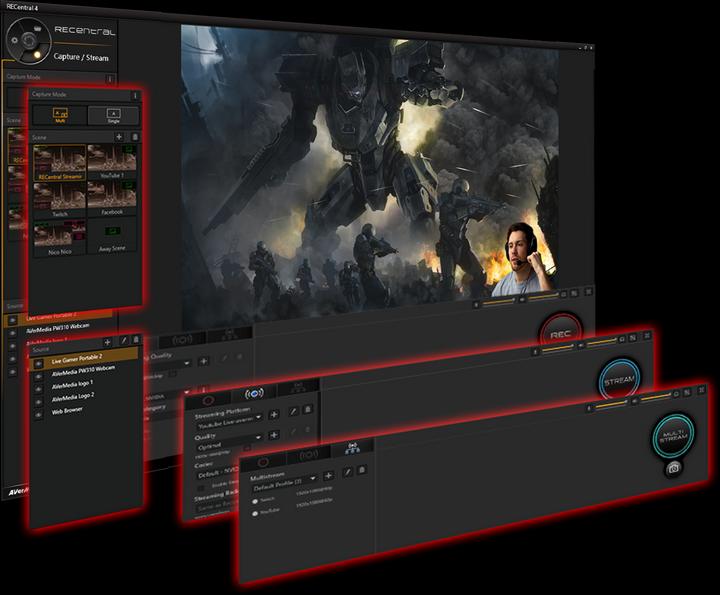Add a new scene in highlighted Scene panel

click(119, 137)
